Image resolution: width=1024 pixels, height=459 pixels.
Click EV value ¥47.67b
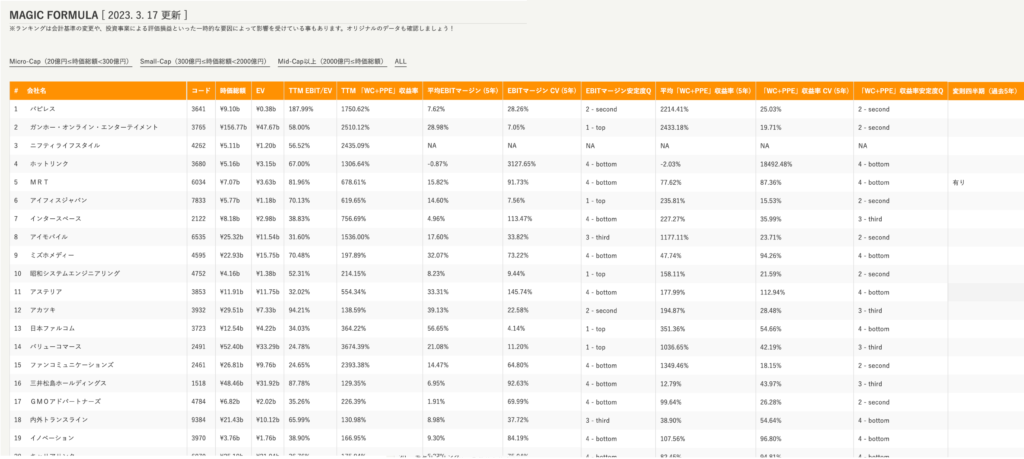pyautogui.click(x=268, y=127)
